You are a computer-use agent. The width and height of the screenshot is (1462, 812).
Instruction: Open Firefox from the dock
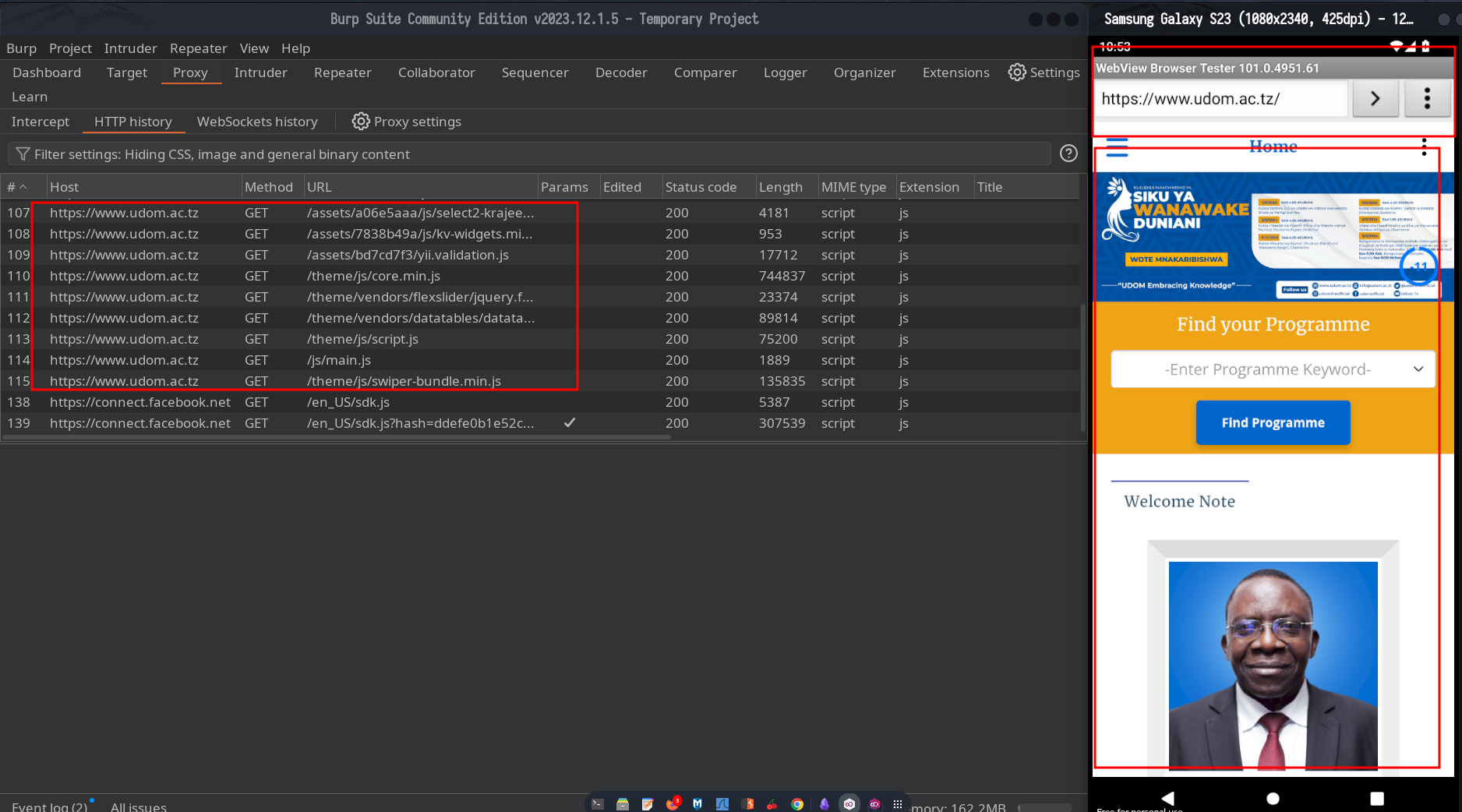point(673,804)
